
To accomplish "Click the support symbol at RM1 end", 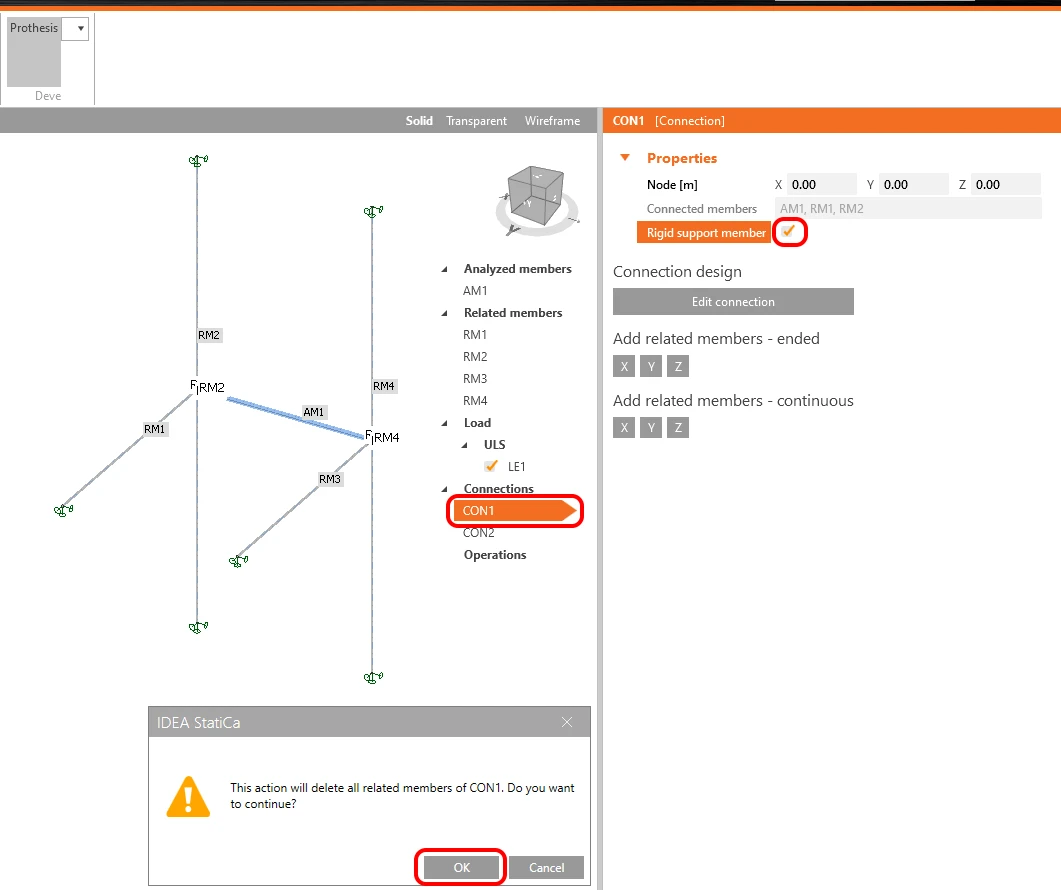I will pyautogui.click(x=64, y=510).
